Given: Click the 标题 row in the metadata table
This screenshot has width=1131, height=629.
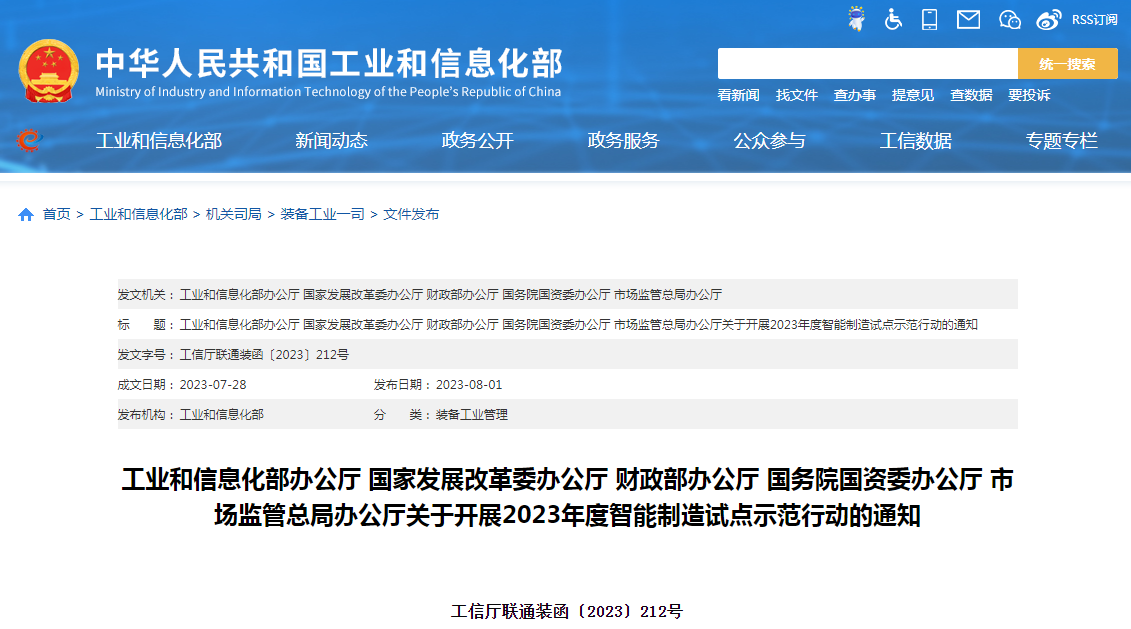Looking at the screenshot, I should (x=568, y=325).
